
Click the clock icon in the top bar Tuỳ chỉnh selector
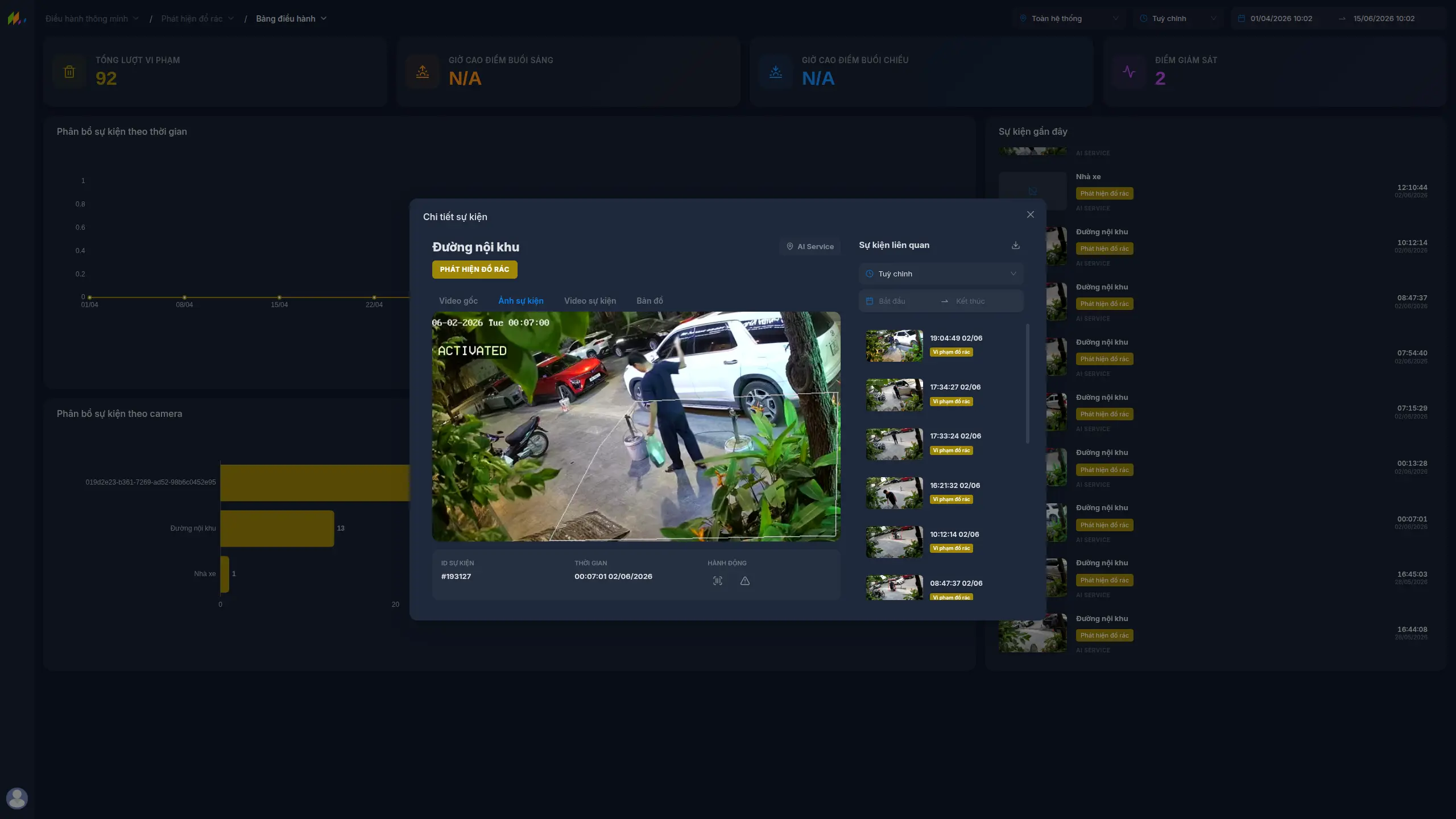click(1144, 18)
